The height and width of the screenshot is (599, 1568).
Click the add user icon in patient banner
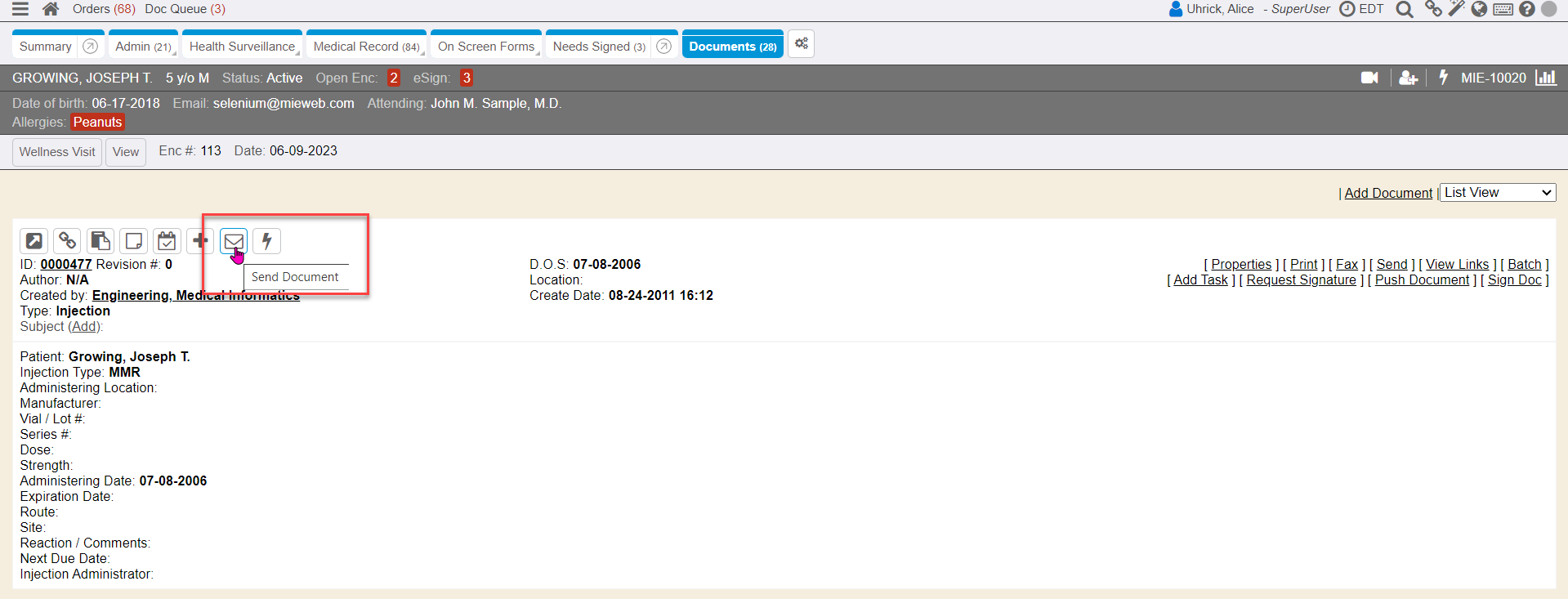(x=1408, y=78)
